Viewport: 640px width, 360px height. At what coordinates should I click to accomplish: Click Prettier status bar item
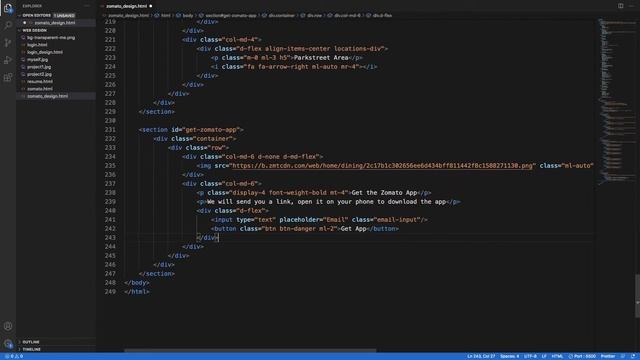tap(607, 356)
